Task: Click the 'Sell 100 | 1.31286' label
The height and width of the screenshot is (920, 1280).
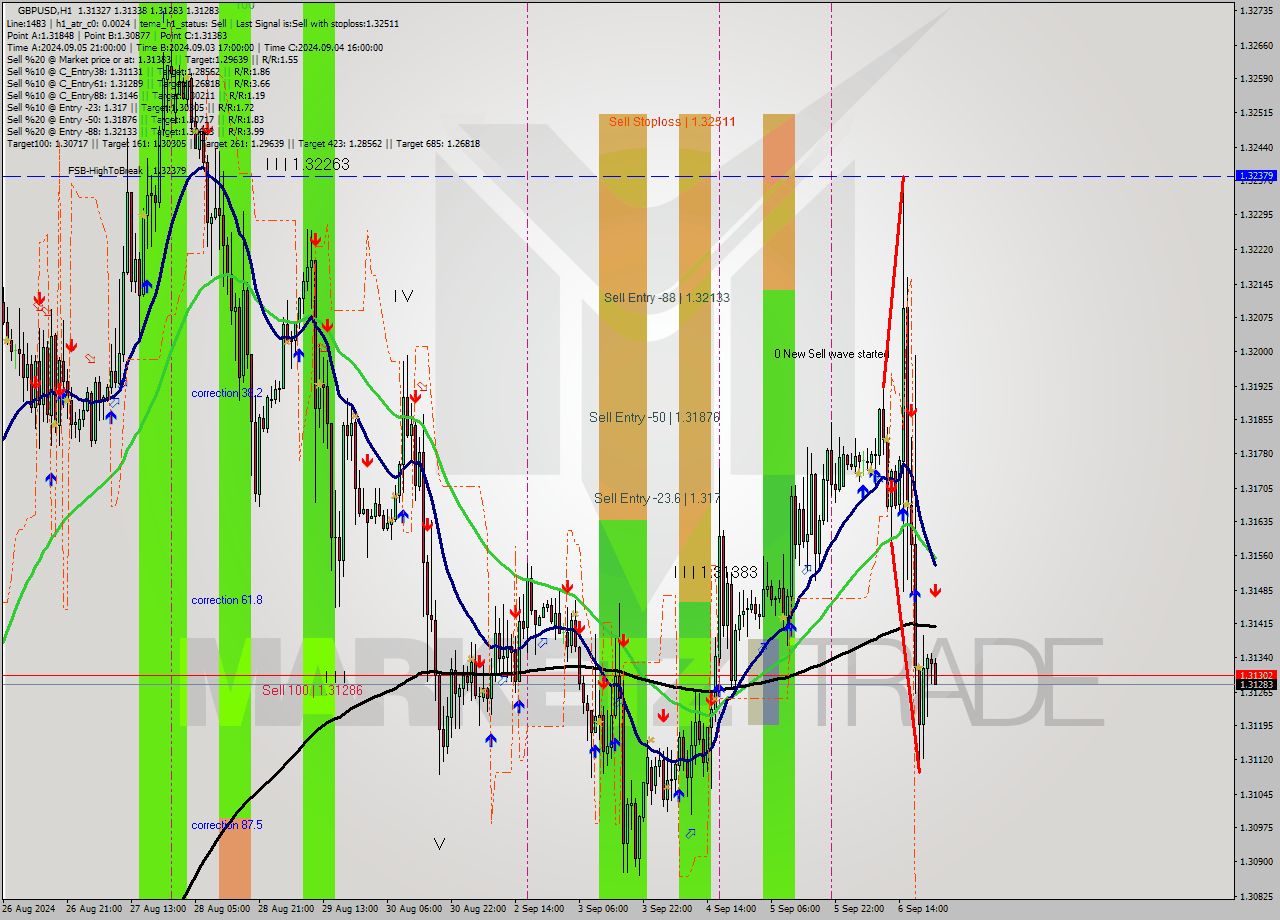Action: (312, 690)
